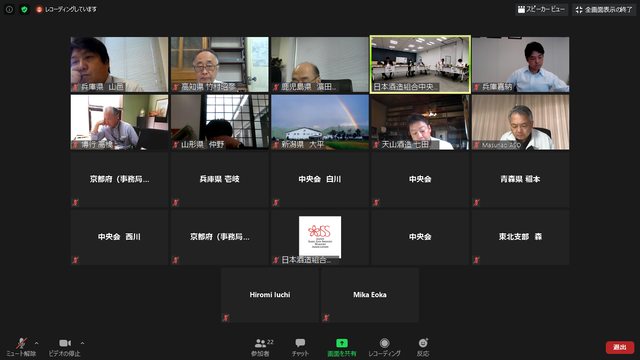Click muted mic icon on Hiromi Iuchi tile

pos(226,318)
